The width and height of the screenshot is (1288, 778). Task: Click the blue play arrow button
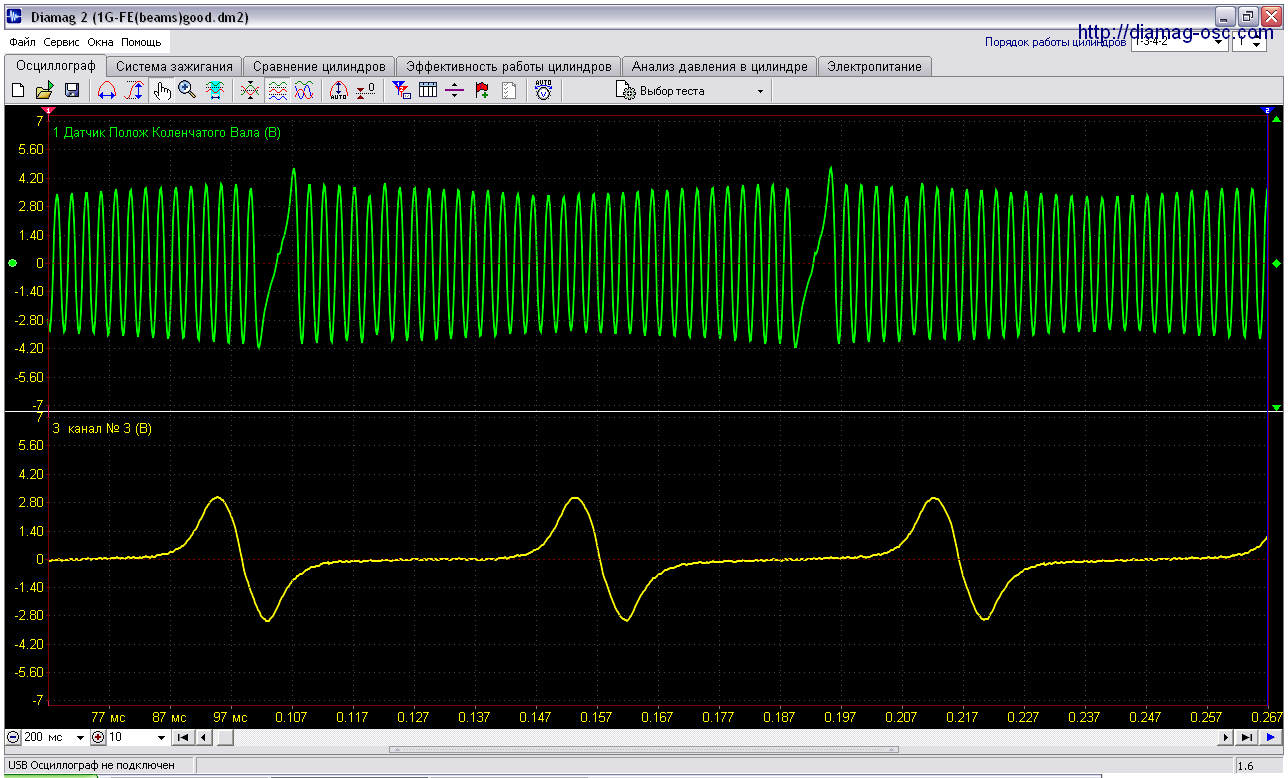(x=1270, y=737)
